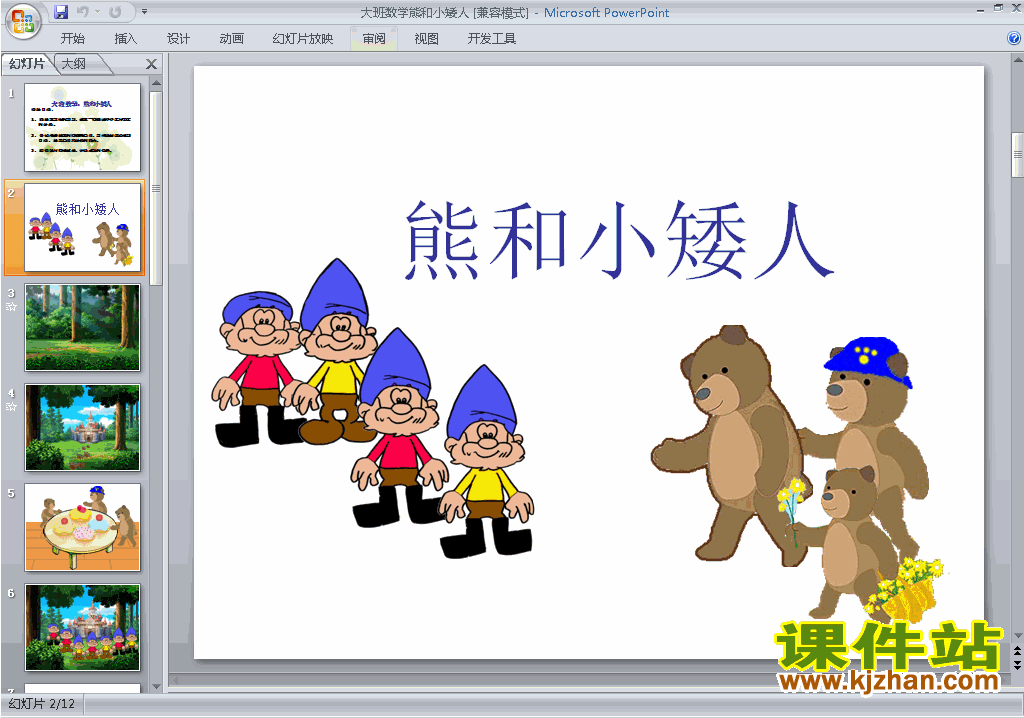
Task: Switch to the 大纲 pane tab
Action: click(74, 63)
